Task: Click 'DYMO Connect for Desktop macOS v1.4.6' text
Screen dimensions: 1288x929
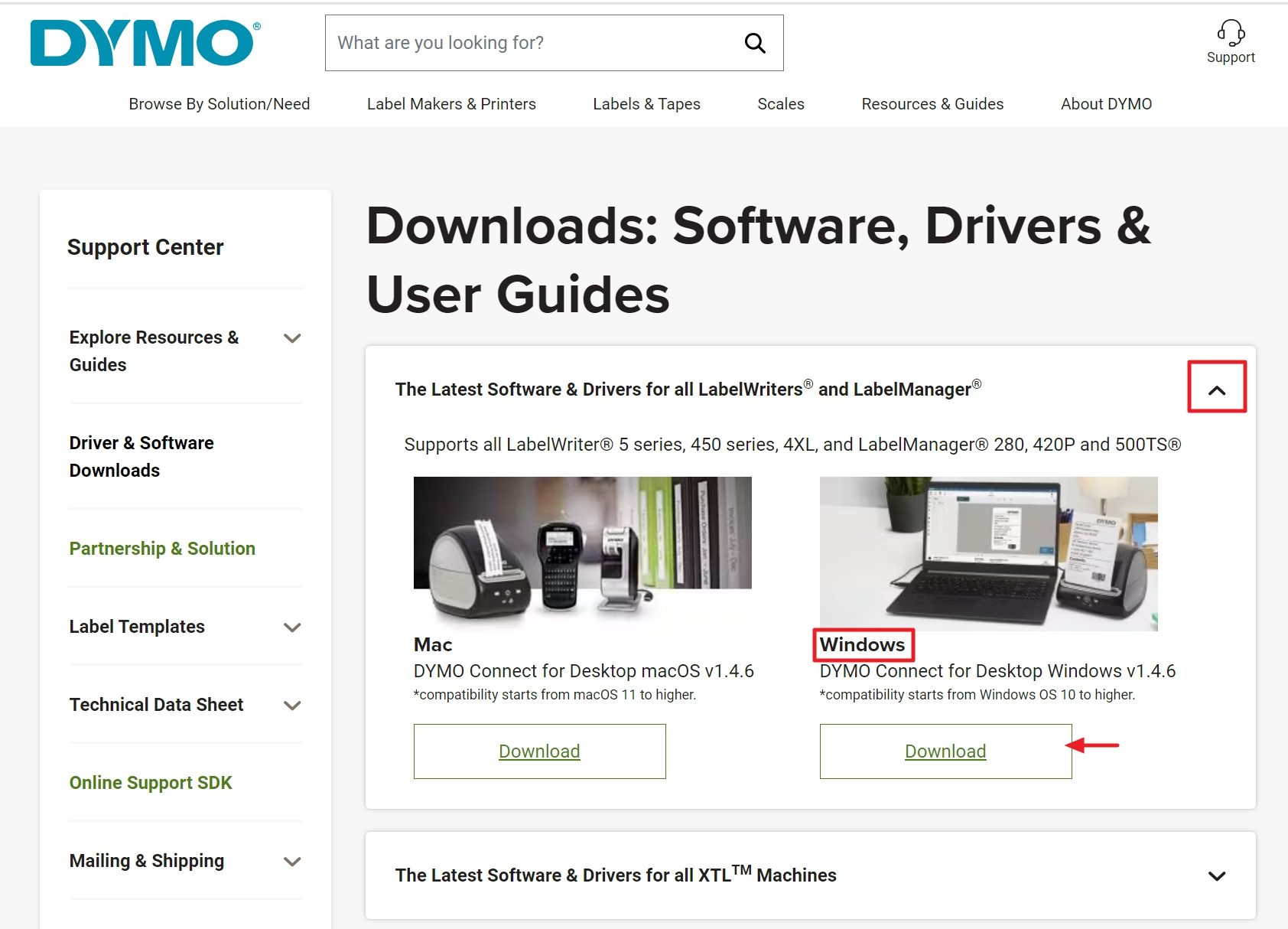Action: [584, 671]
